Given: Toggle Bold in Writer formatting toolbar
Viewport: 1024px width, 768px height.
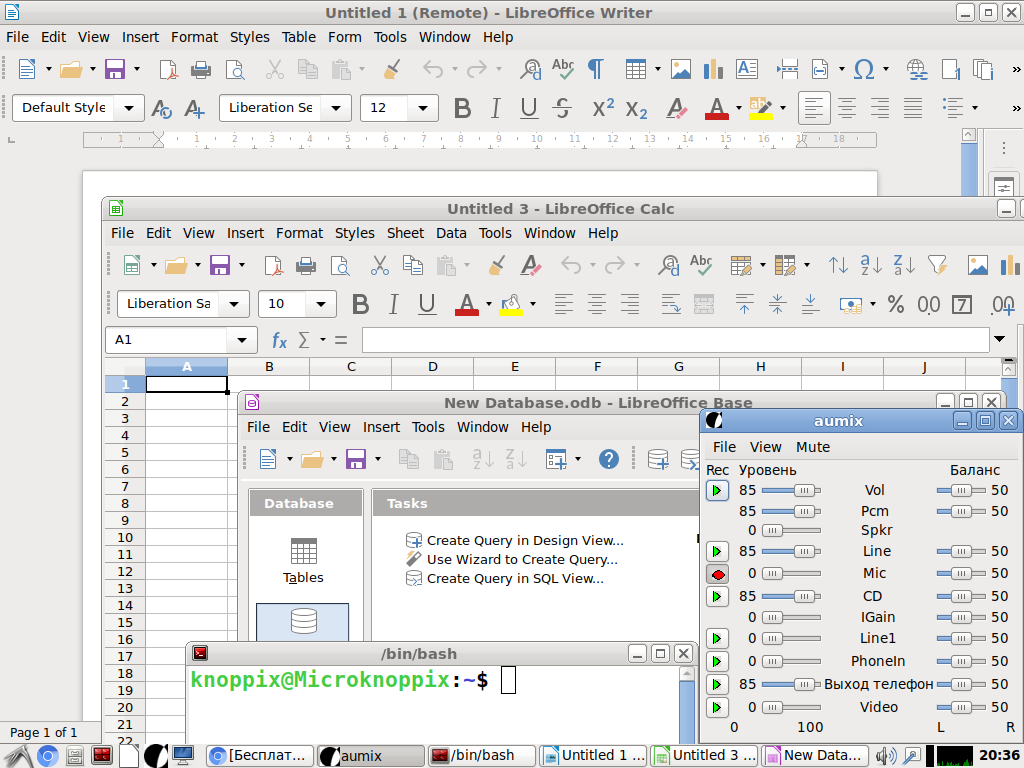Looking at the screenshot, I should coord(462,108).
